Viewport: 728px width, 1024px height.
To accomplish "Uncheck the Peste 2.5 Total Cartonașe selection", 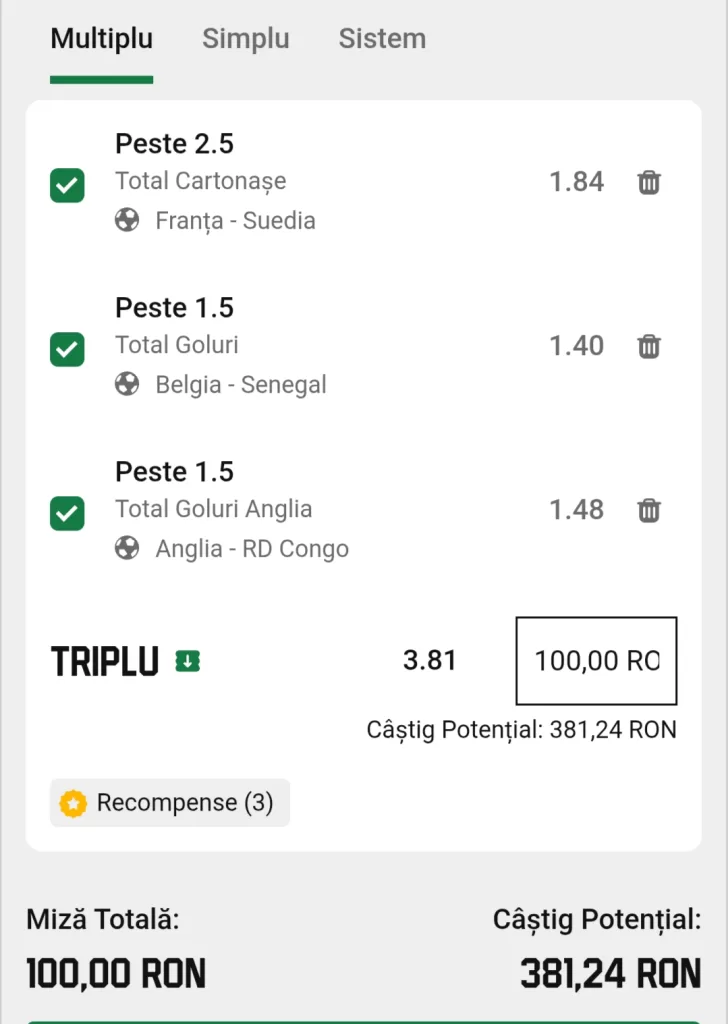I will click(67, 185).
